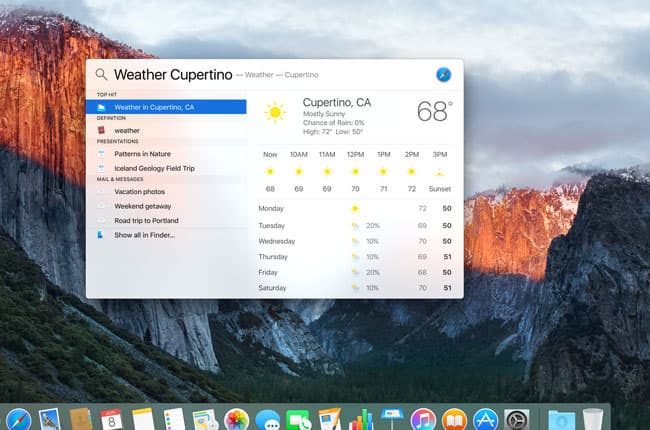The height and width of the screenshot is (430, 650).
Task: Click the Tuesday forecast row label
Action: (272, 226)
